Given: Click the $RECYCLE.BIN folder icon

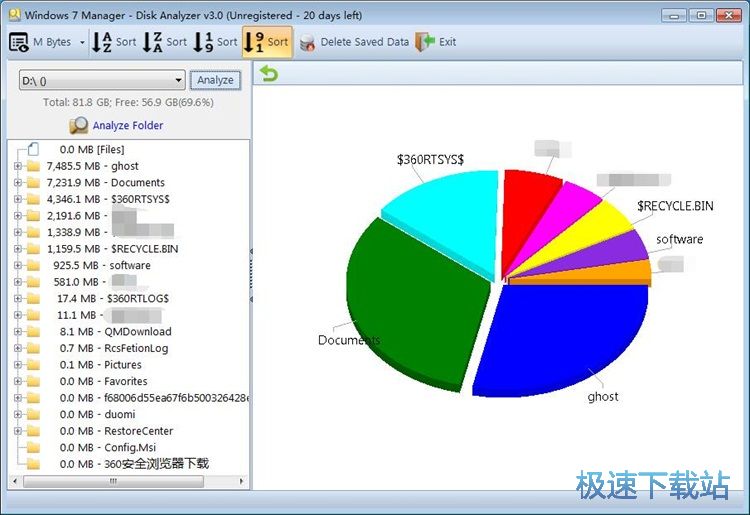Looking at the screenshot, I should point(33,249).
